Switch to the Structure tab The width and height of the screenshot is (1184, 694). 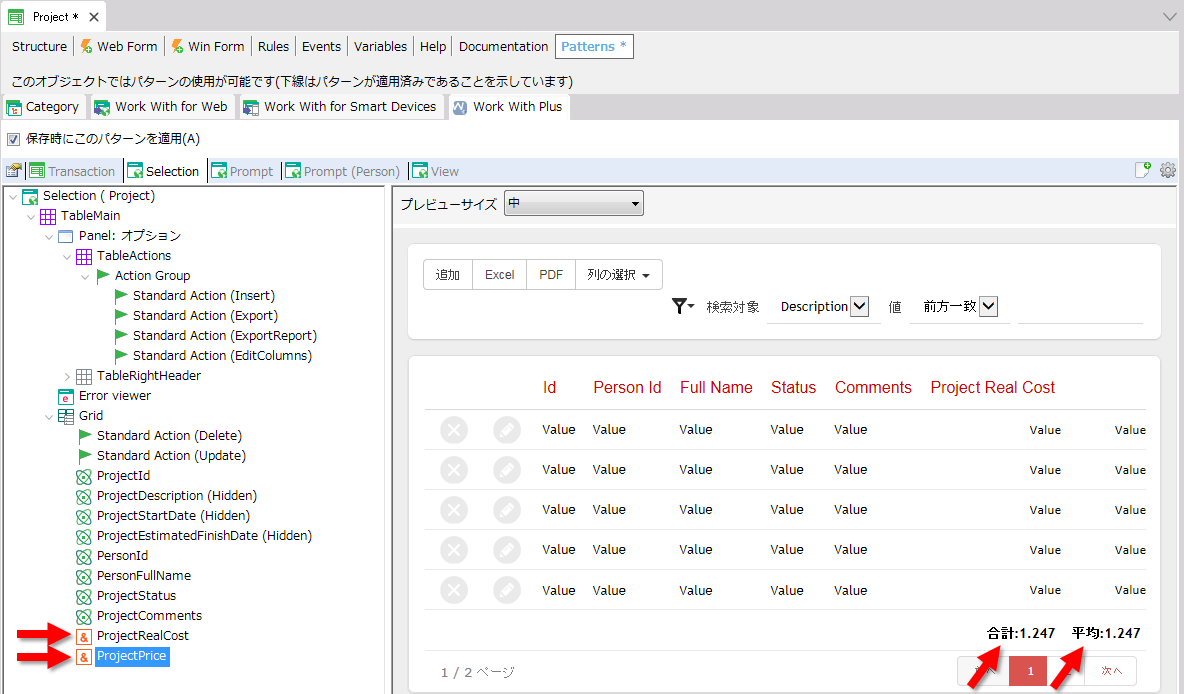[x=39, y=46]
